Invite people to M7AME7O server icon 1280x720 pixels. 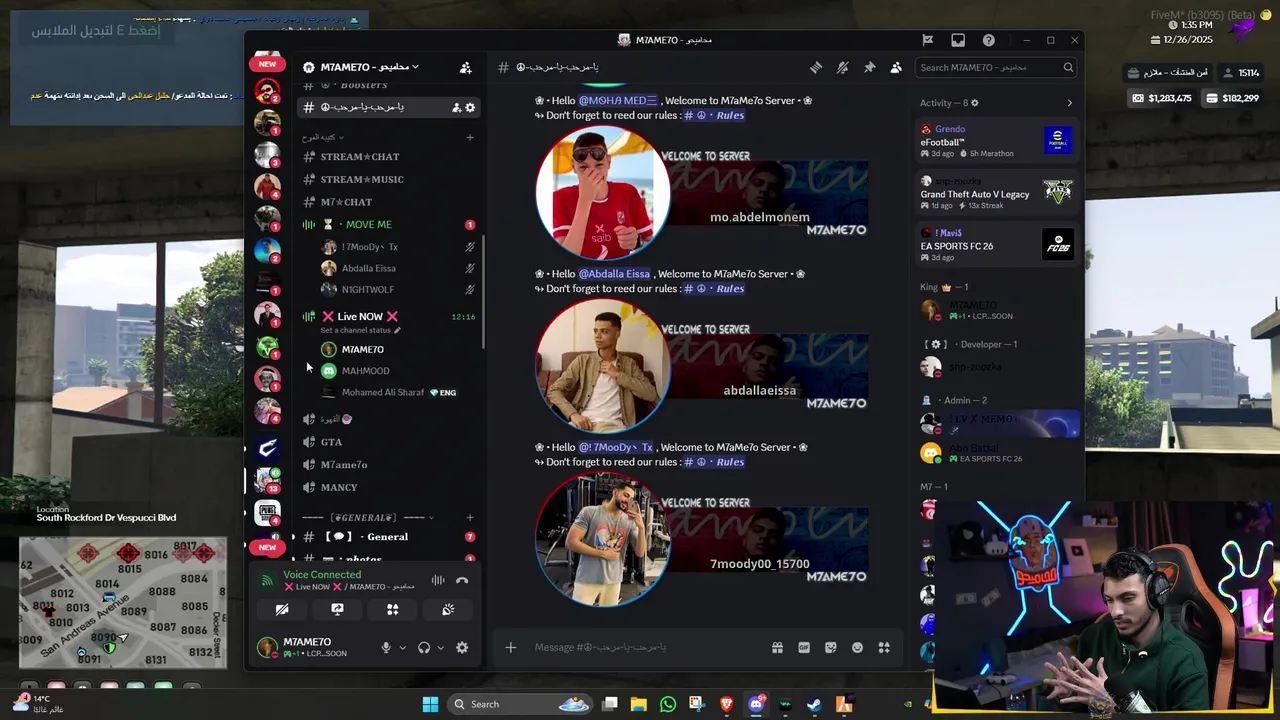(465, 67)
